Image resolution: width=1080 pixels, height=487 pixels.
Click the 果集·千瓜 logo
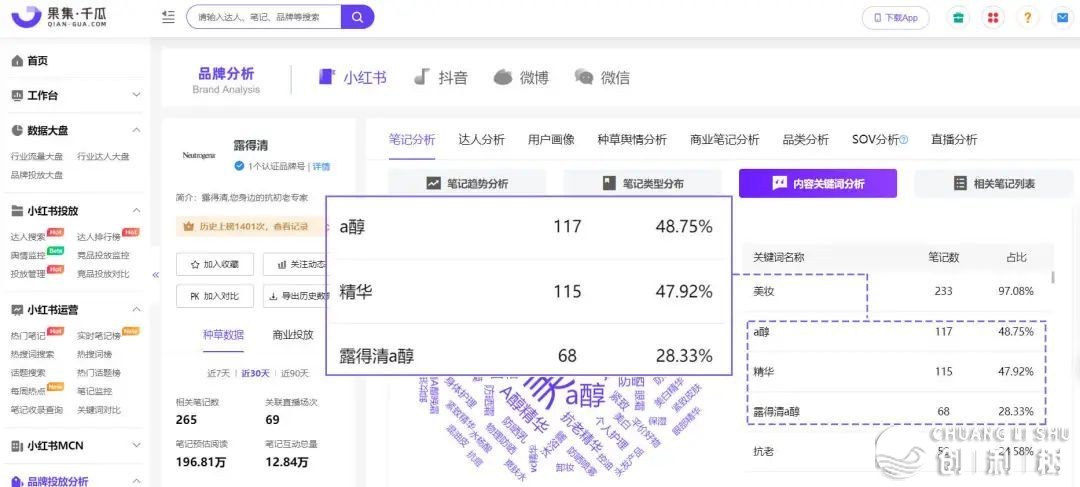coord(59,17)
